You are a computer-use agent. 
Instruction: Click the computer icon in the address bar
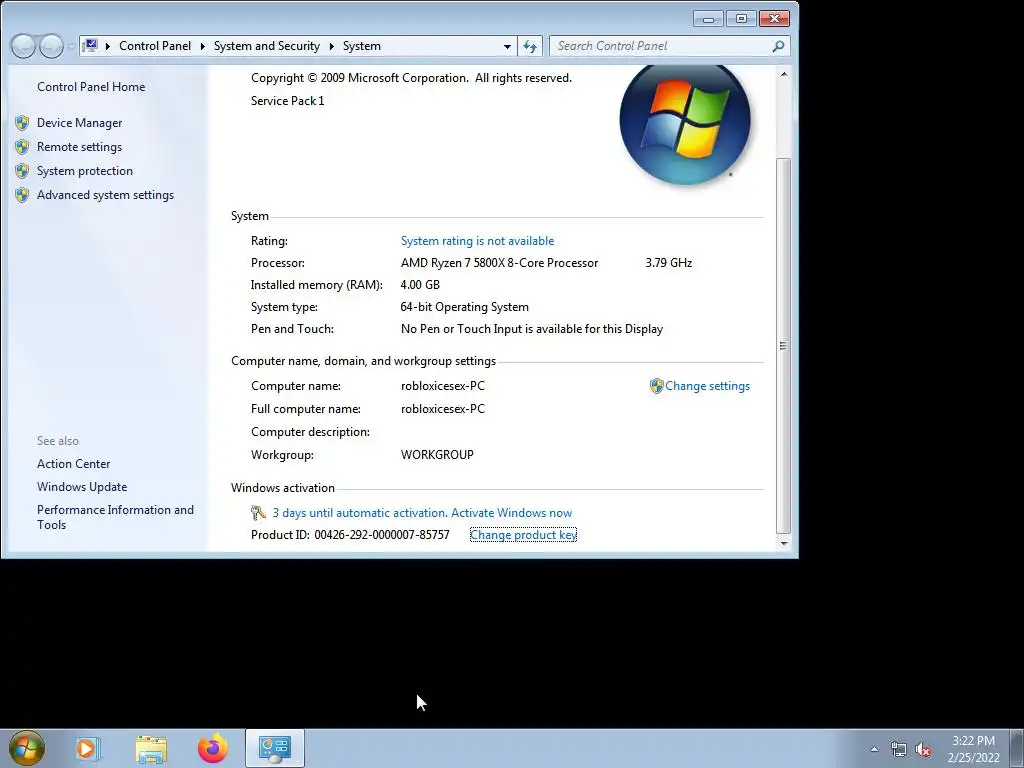(x=90, y=46)
